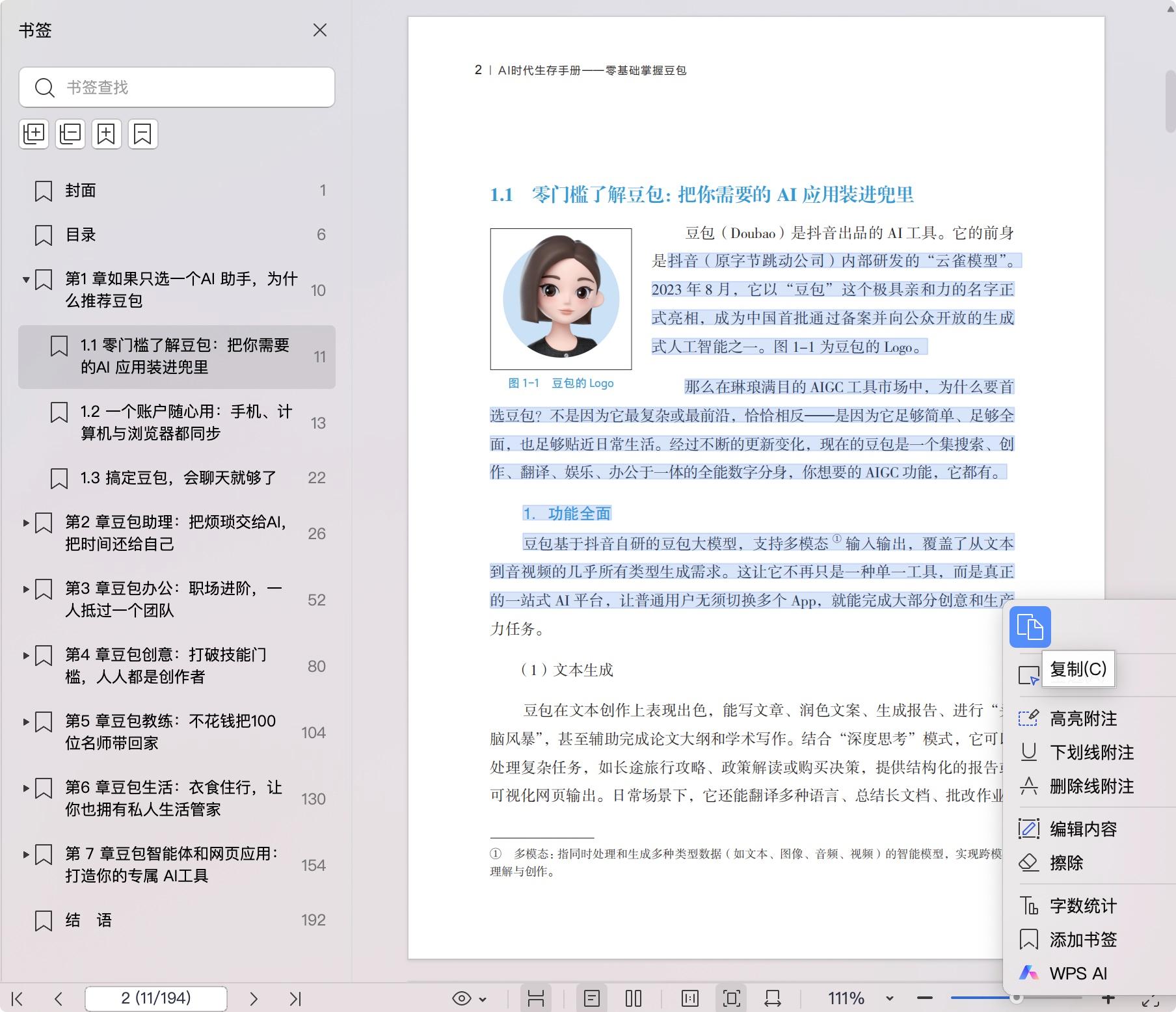
Task: Click the page number field 2 (11/194)
Action: pos(156,998)
